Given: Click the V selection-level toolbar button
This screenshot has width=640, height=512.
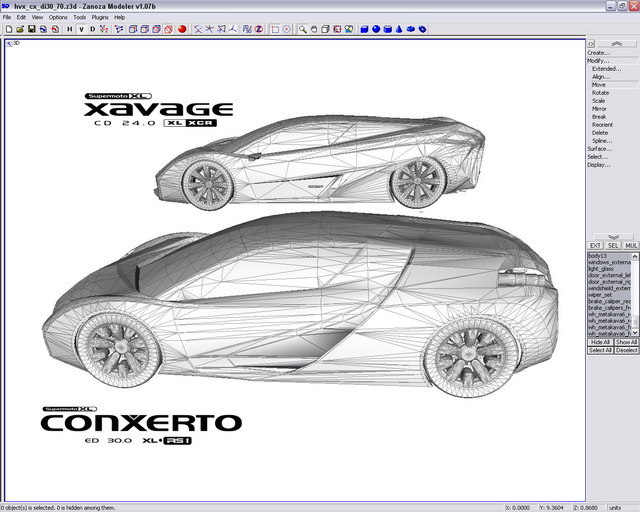Looking at the screenshot, I should 81,29.
